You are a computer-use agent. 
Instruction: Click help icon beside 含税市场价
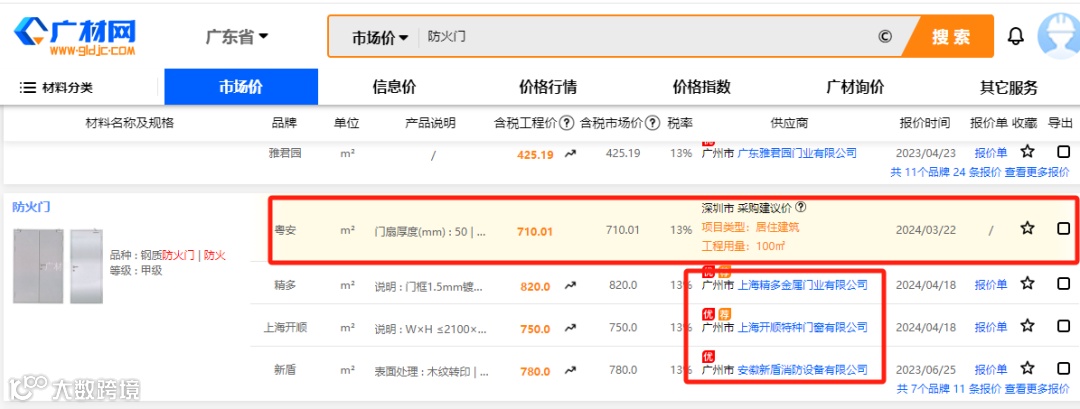tap(652, 123)
